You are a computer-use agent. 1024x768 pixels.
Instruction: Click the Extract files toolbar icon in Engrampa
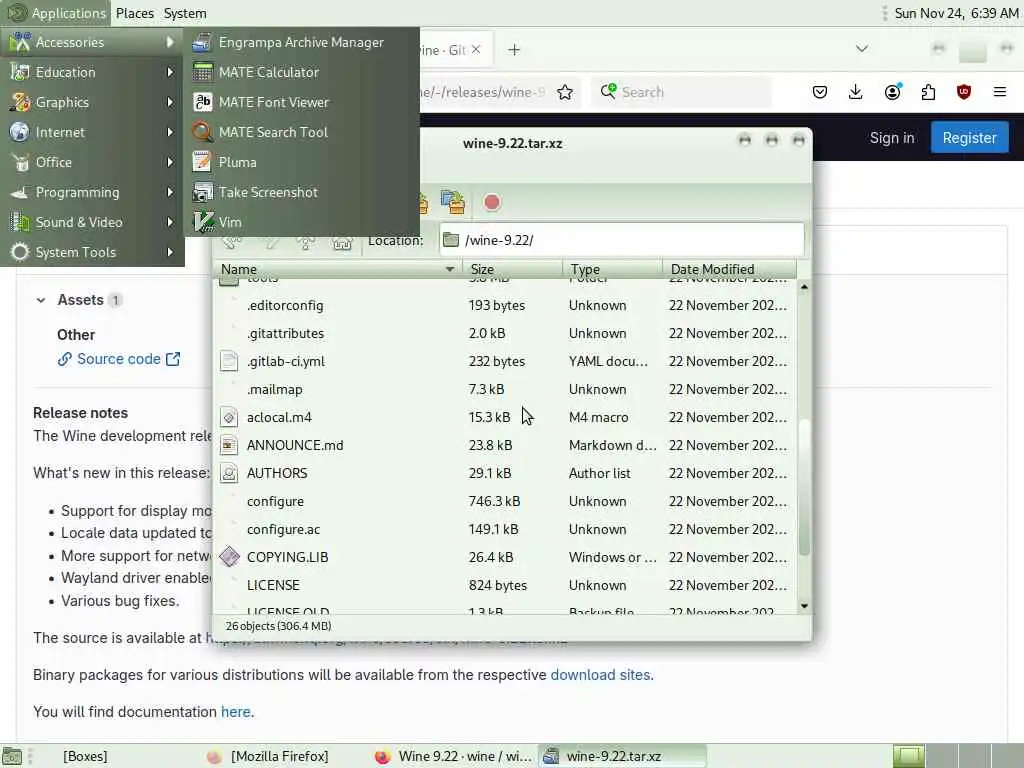point(453,202)
